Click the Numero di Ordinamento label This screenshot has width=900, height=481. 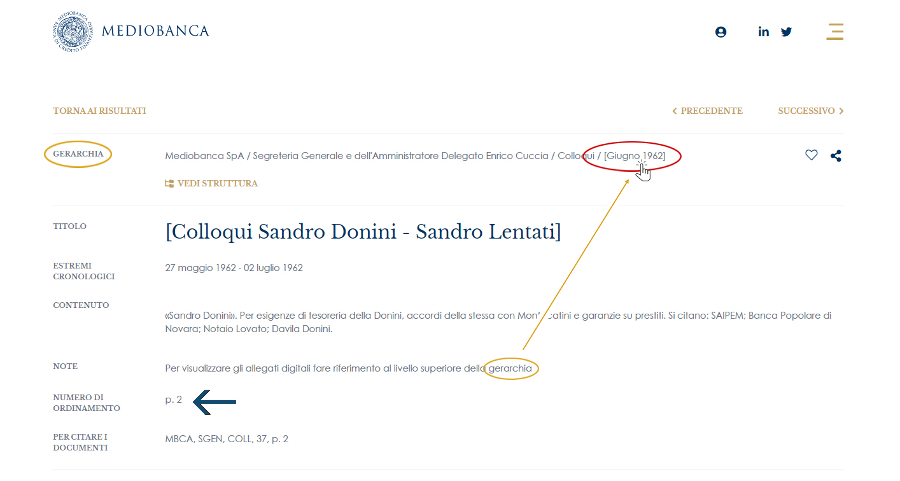point(87,402)
